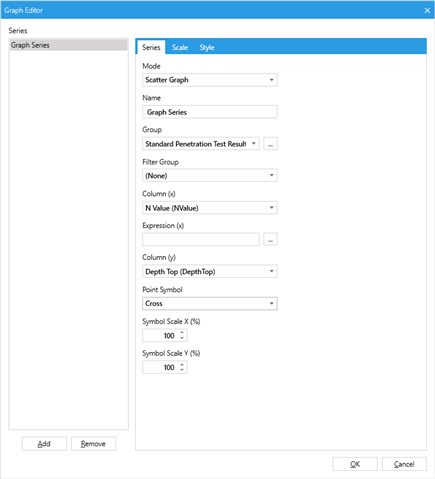Click the Name text field
Image resolution: width=435 pixels, height=479 pixels.
point(210,112)
